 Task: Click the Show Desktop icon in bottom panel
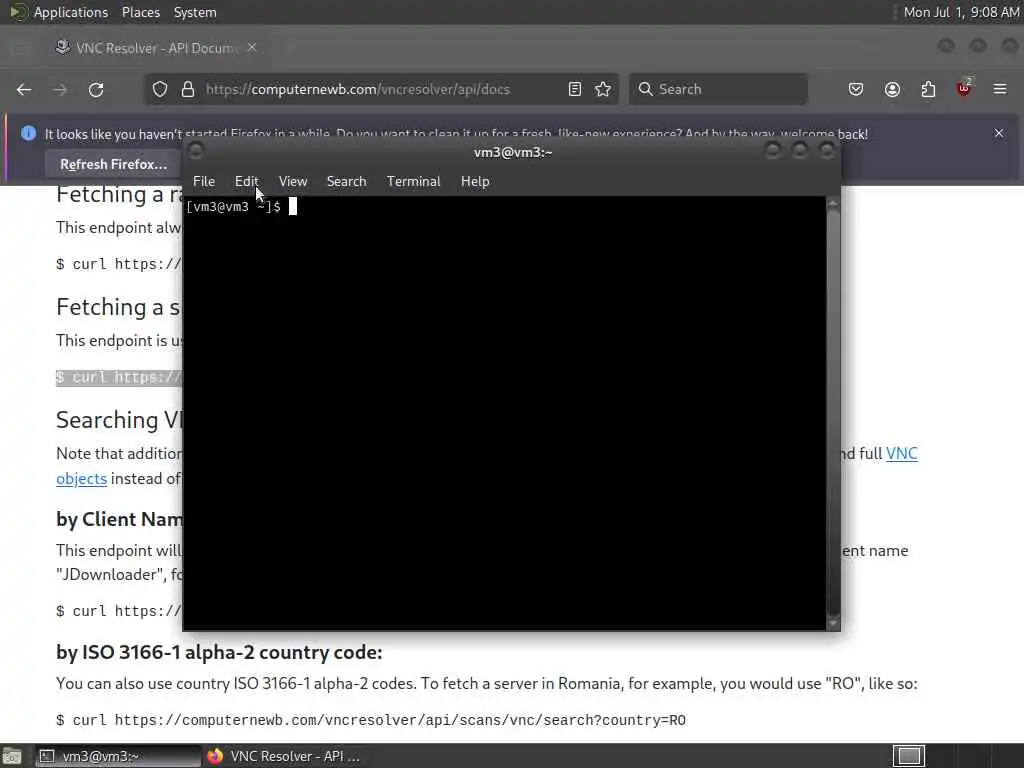click(x=12, y=756)
